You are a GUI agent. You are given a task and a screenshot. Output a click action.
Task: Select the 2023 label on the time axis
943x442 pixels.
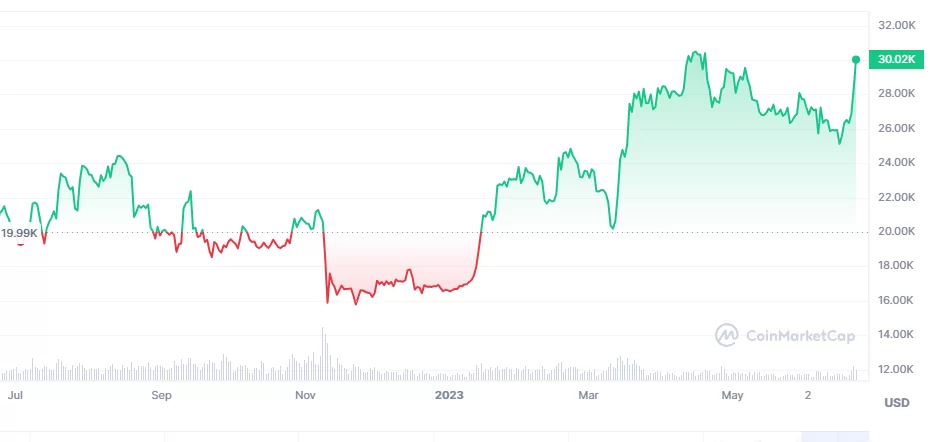click(x=450, y=395)
